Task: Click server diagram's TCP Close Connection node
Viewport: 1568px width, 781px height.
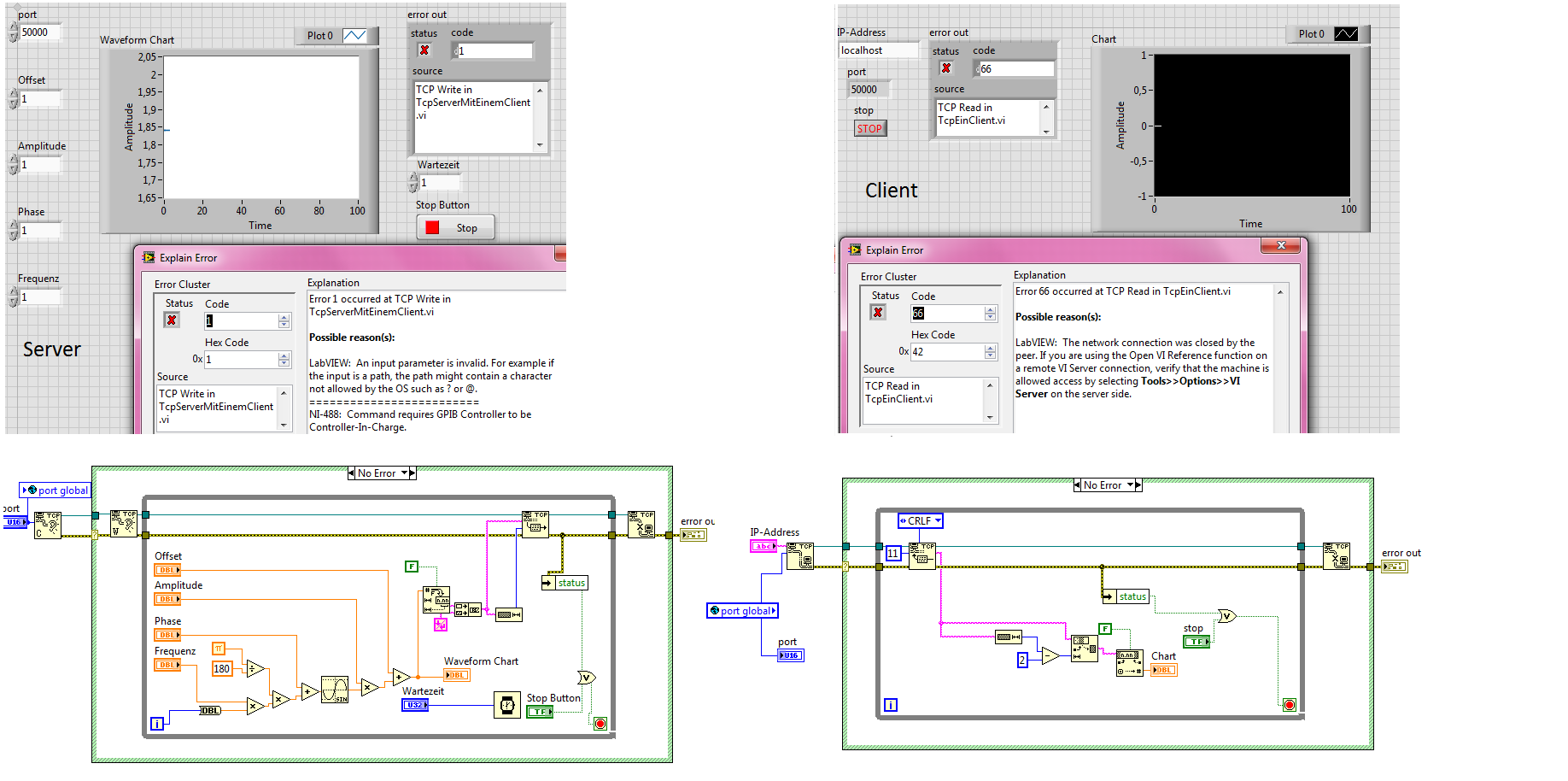Action: [641, 524]
